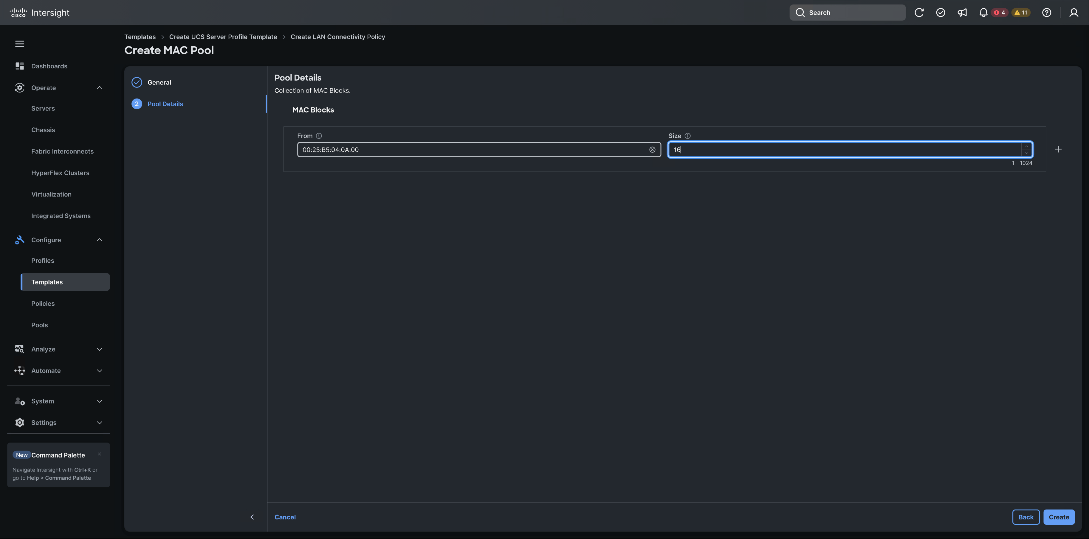Open the notifications bell icon

(983, 13)
